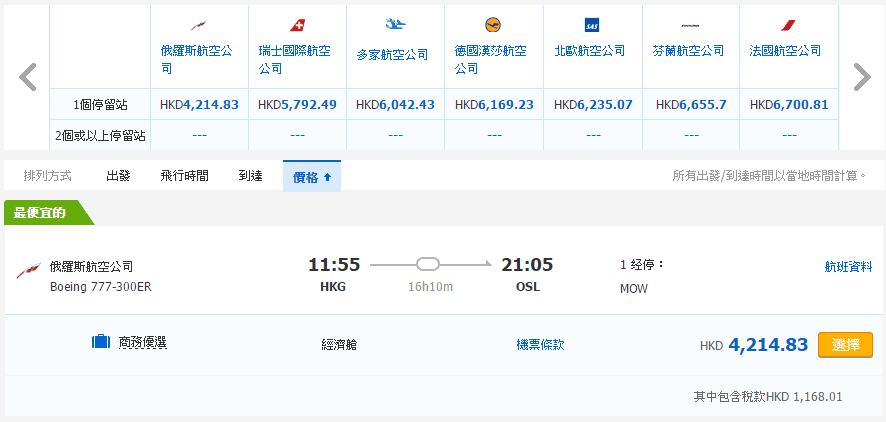The width and height of the screenshot is (886, 422).
Task: Click the Aeroflot logo in airline header
Action: 199,25
